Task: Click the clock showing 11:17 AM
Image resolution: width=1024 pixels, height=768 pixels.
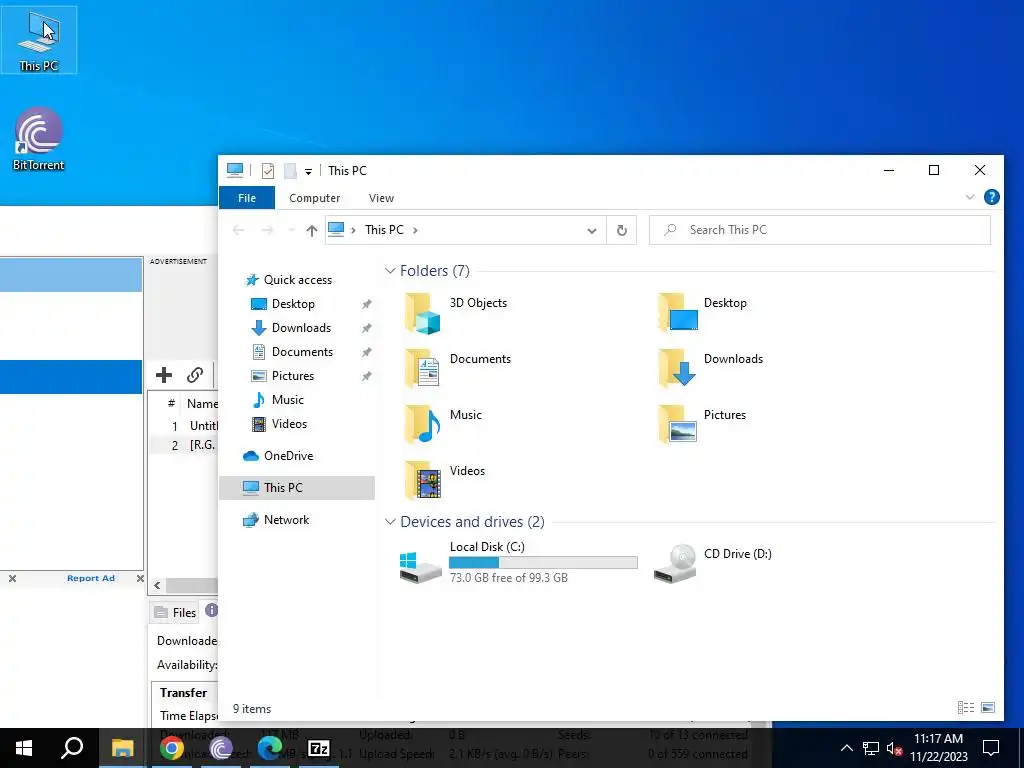Action: (938, 739)
